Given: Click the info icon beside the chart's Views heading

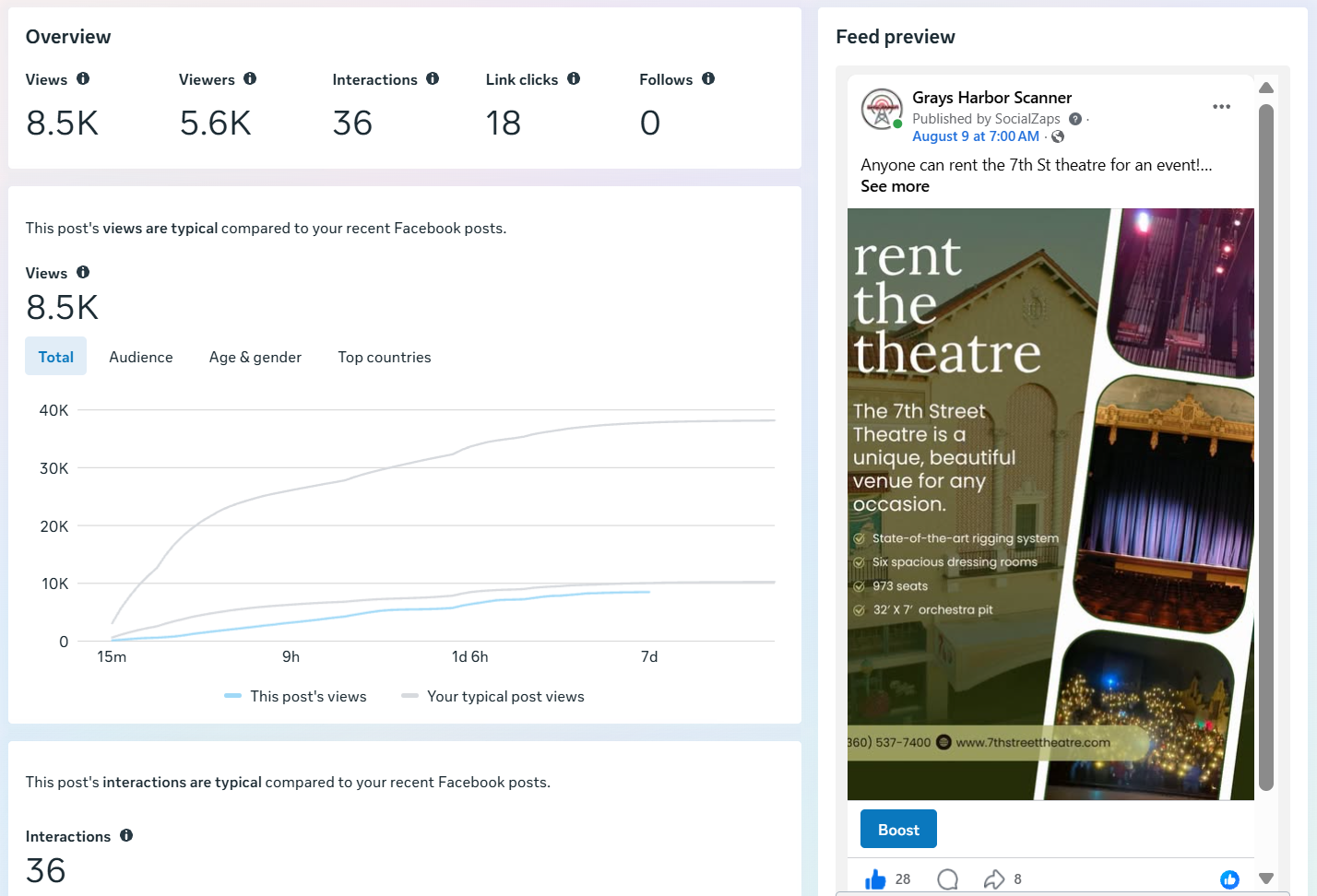Looking at the screenshot, I should 83,273.
